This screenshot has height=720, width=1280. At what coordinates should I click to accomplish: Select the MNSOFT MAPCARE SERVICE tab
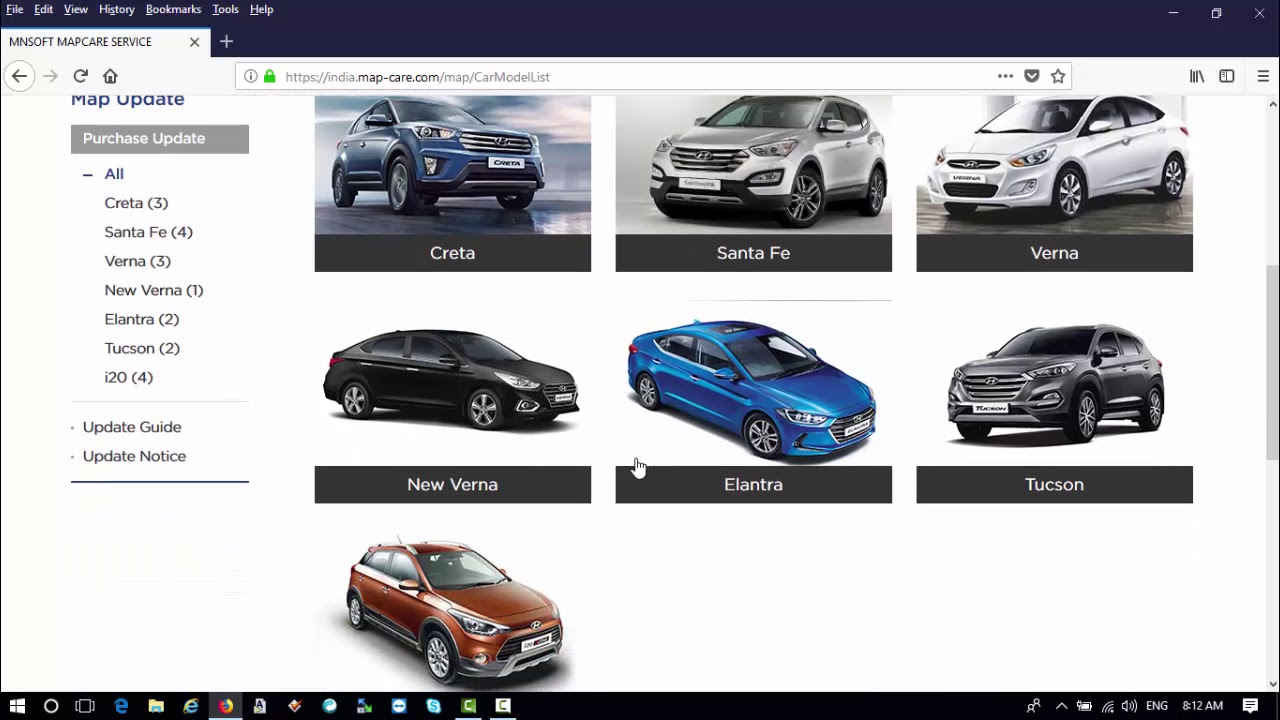pos(105,42)
